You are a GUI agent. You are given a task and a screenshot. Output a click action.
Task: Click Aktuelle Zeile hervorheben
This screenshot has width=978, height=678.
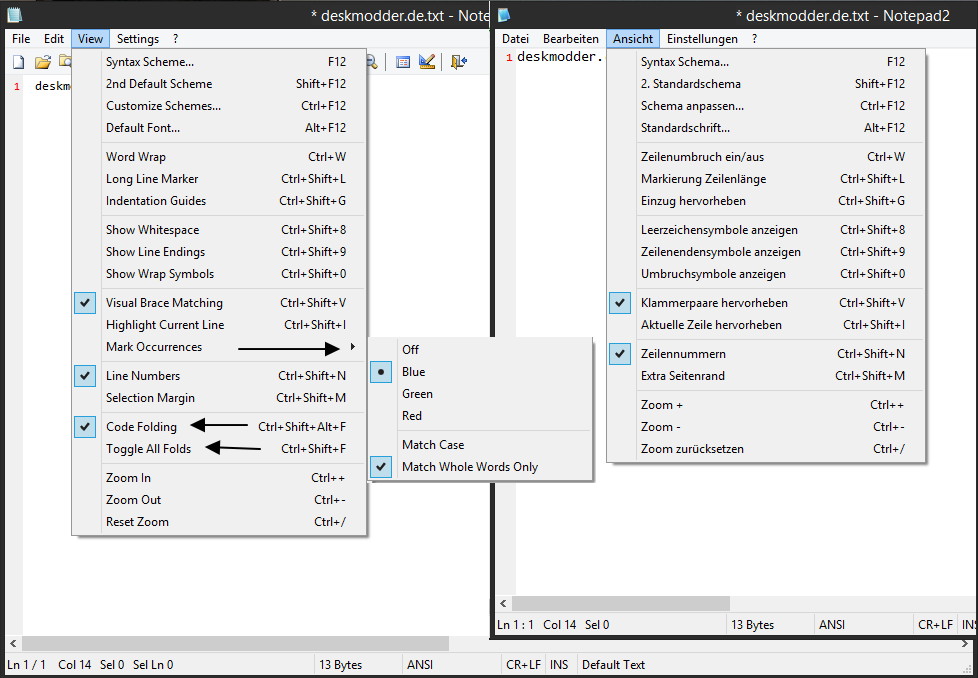click(766, 325)
